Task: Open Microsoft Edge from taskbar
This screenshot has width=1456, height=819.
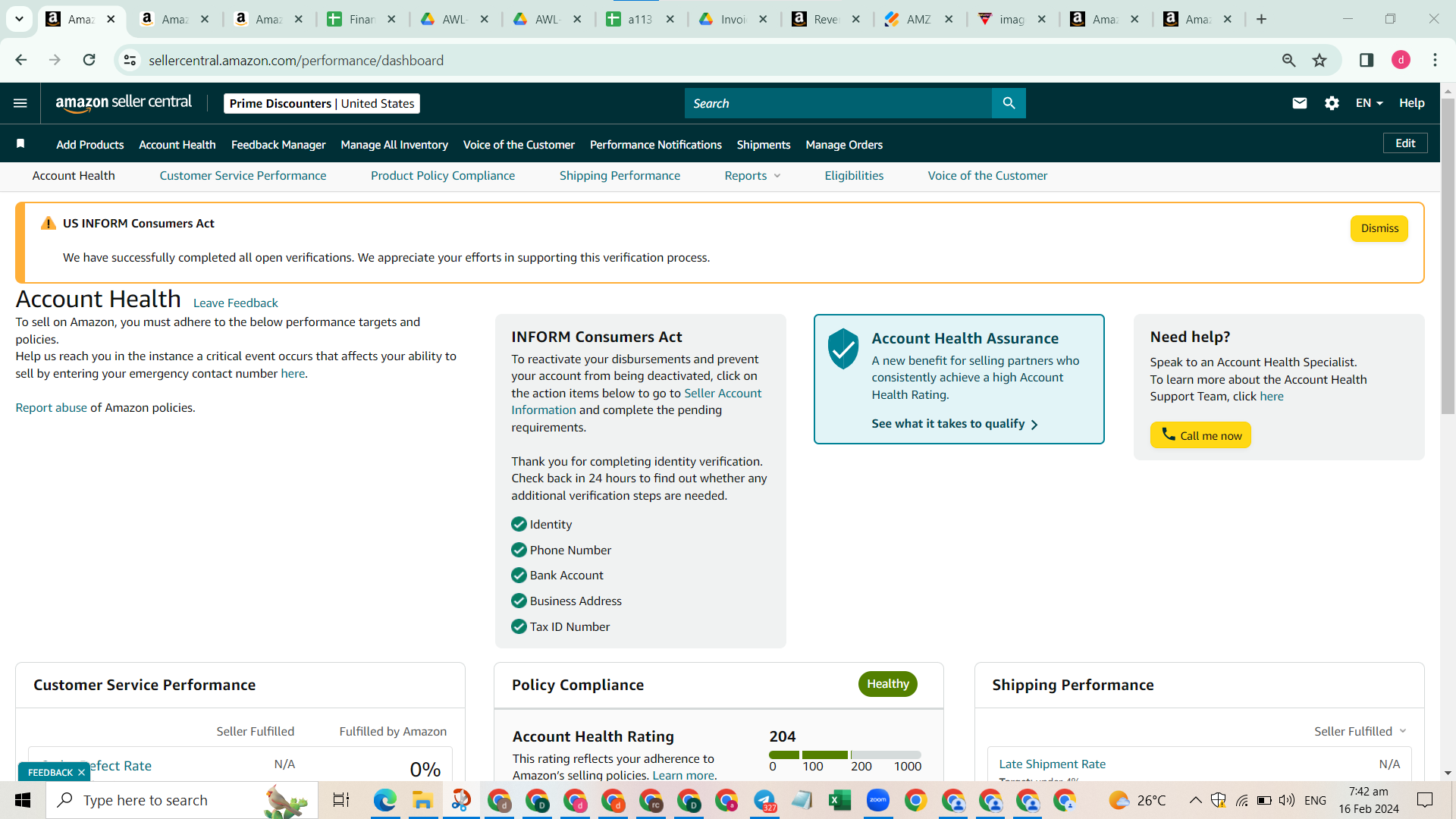Action: tap(384, 800)
